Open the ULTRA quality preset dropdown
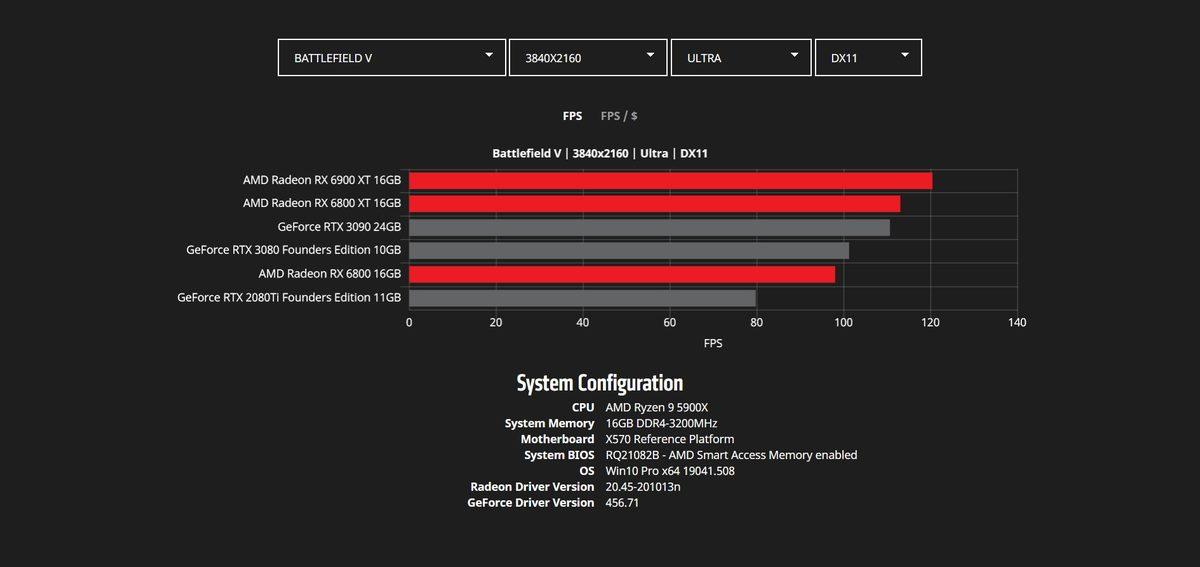The image size is (1200, 567). tap(740, 57)
